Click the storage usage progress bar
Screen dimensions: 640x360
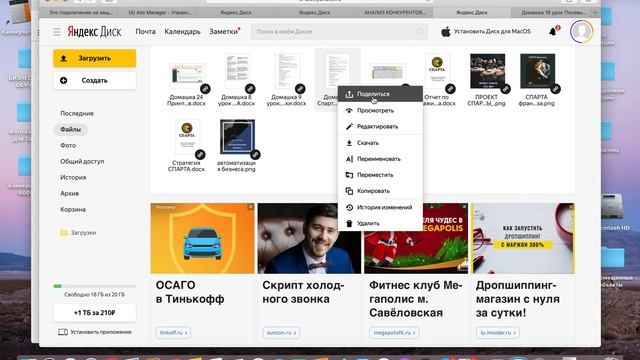point(95,286)
